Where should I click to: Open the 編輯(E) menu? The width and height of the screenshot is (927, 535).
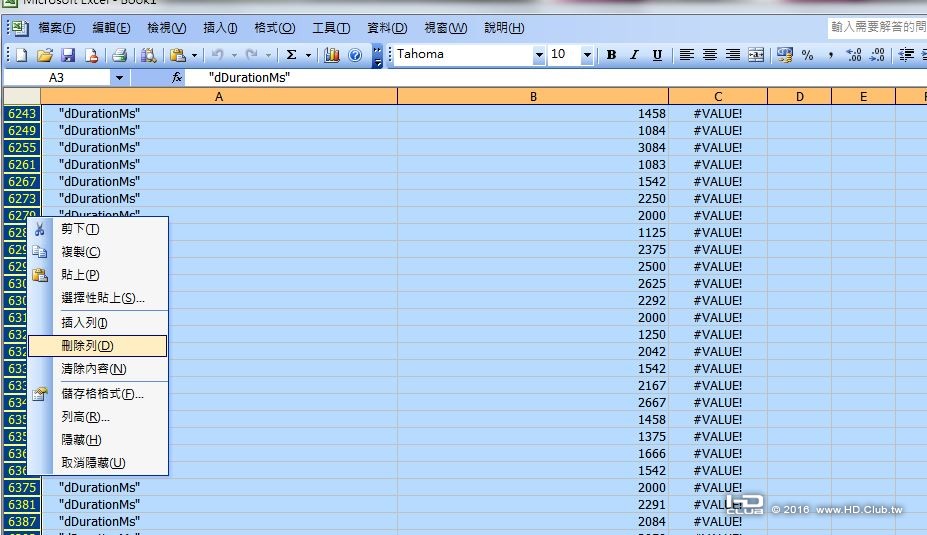[111, 28]
